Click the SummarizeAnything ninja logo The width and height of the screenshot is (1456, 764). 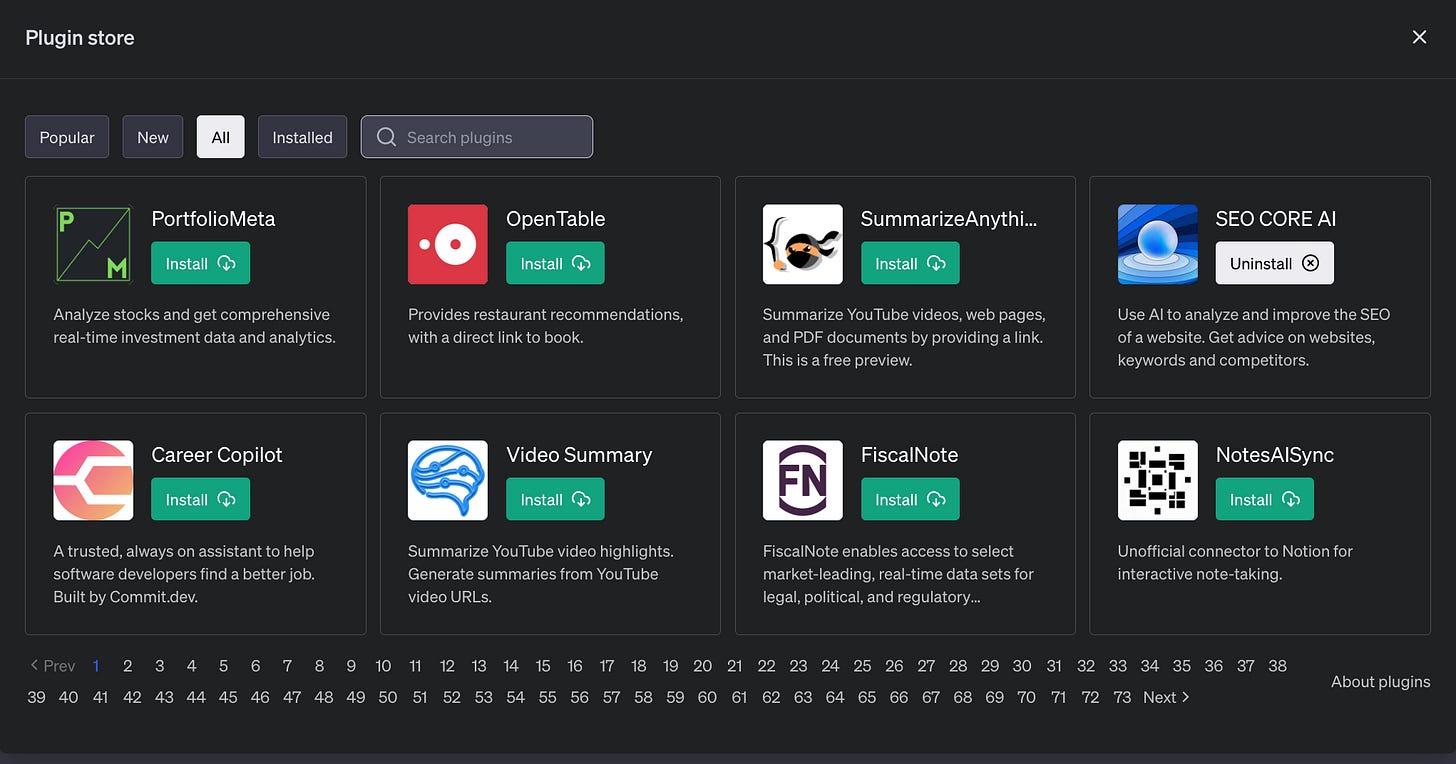(803, 245)
